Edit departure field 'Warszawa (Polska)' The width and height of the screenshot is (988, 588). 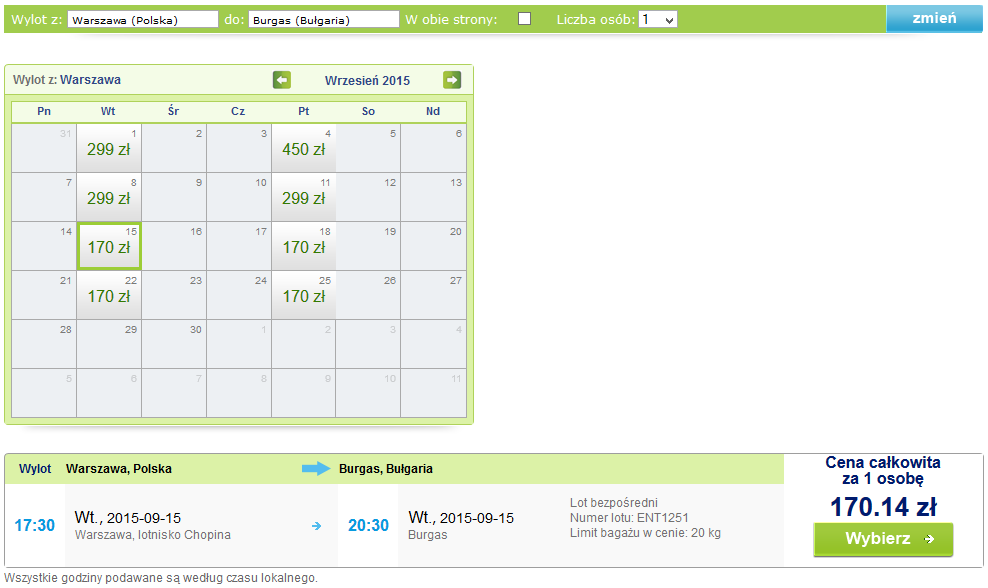(x=142, y=20)
